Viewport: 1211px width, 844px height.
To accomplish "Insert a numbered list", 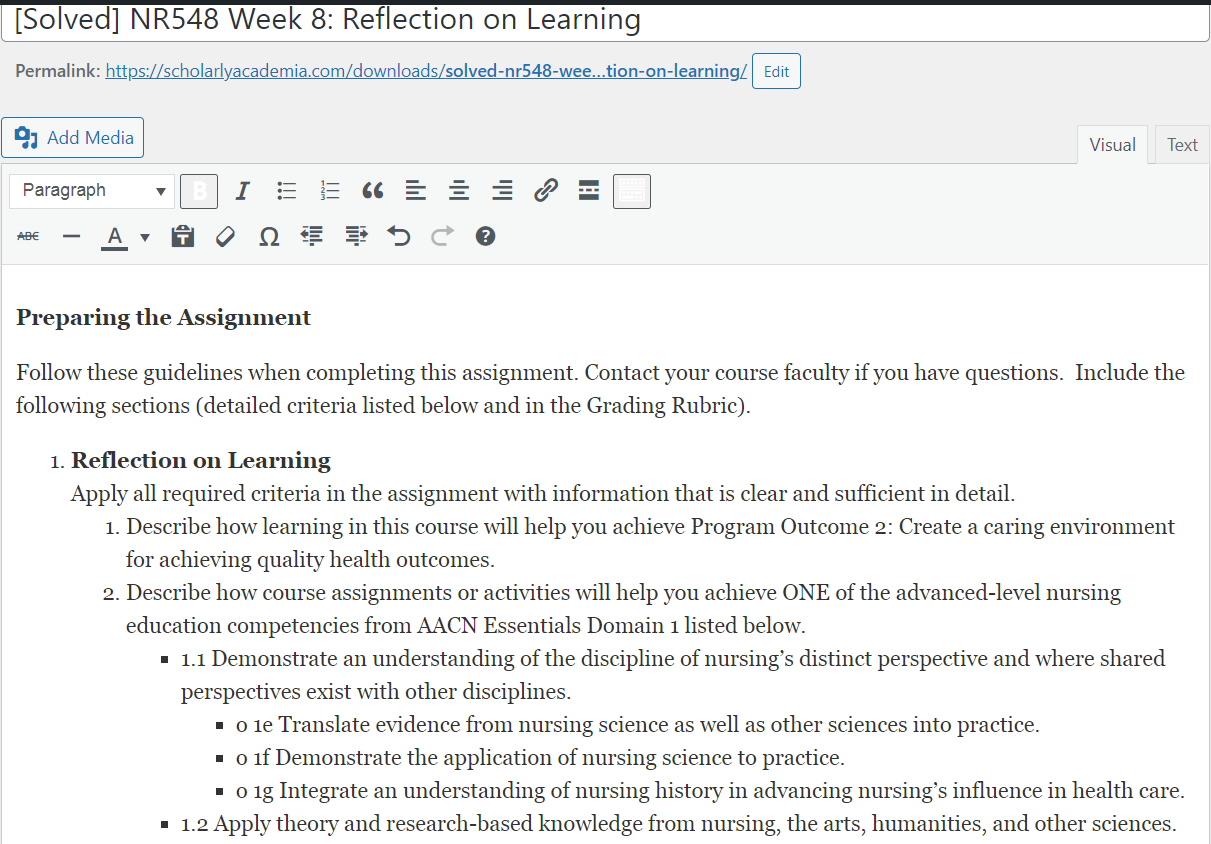I will pos(330,191).
